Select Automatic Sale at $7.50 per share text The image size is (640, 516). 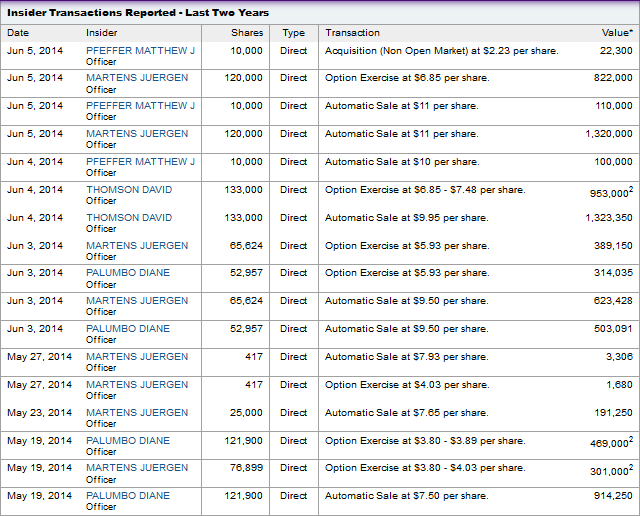point(407,496)
